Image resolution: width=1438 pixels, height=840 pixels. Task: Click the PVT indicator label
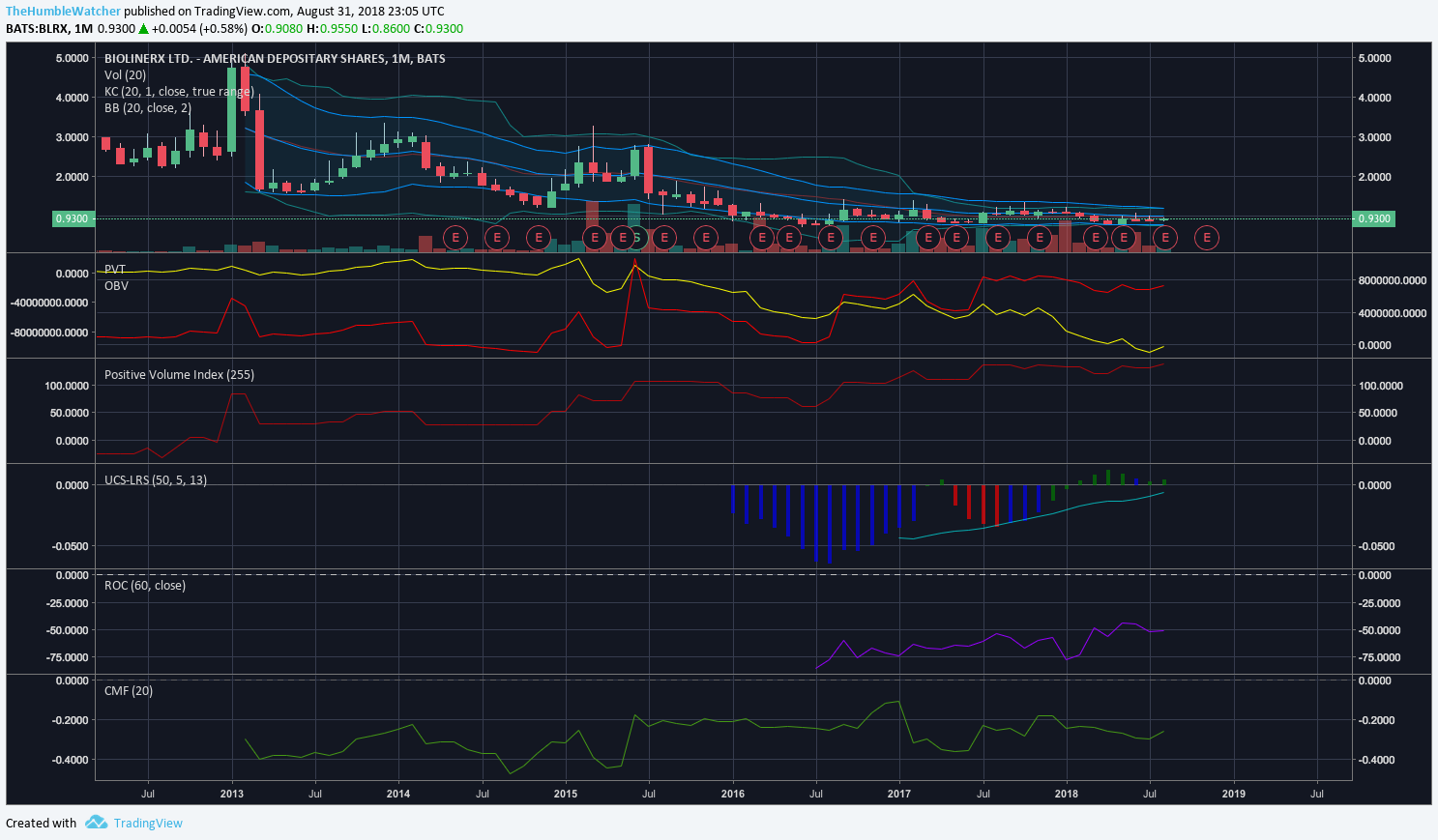[x=115, y=269]
